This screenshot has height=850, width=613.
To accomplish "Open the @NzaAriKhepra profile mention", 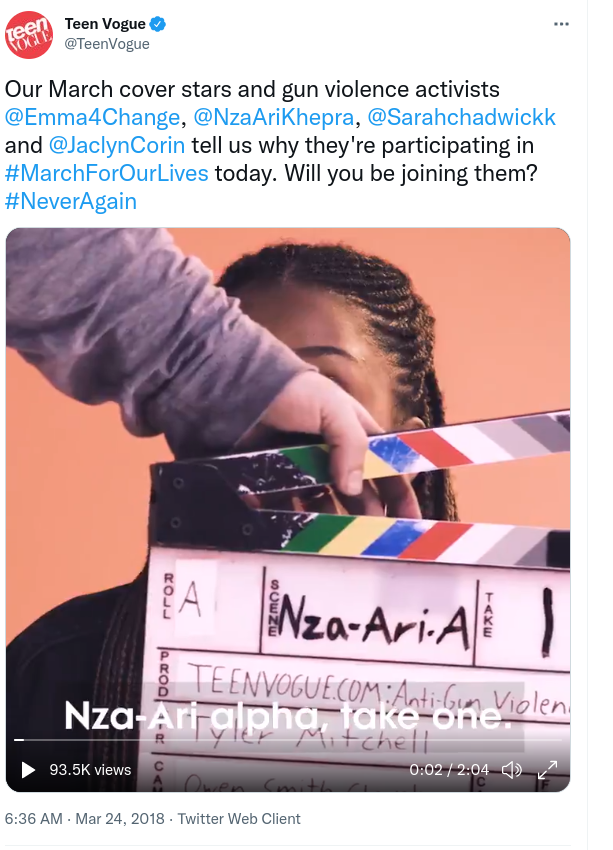I will click(x=273, y=117).
